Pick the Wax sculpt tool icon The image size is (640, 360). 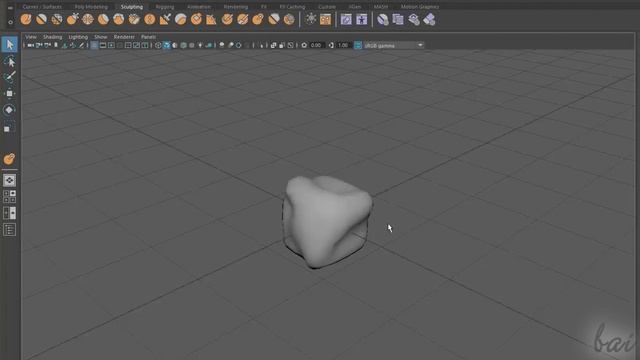coord(180,19)
